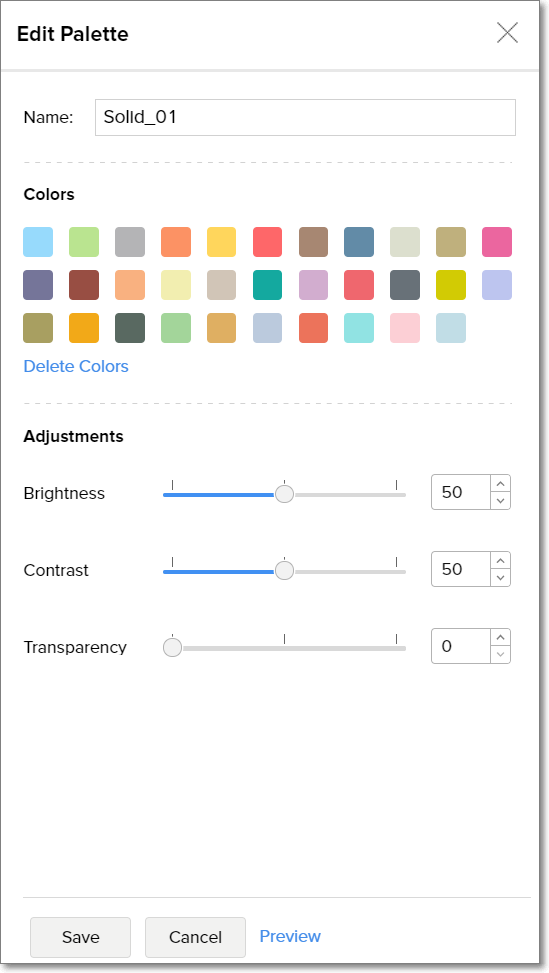Click the Contrast slider handle

click(x=285, y=571)
